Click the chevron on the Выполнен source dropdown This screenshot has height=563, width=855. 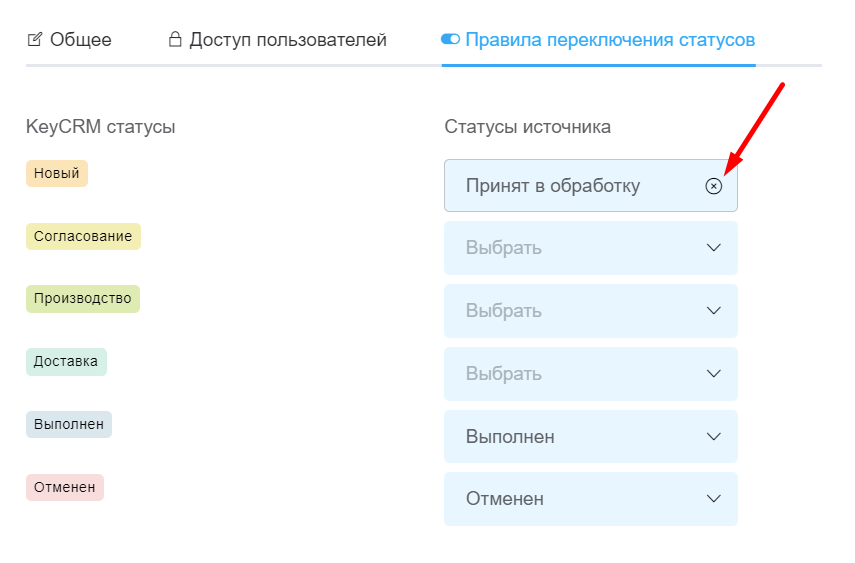coord(713,437)
